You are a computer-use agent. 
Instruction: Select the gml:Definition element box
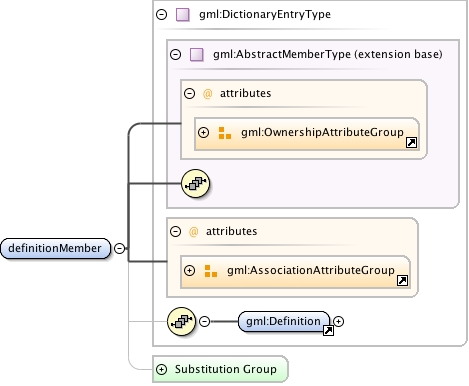tap(284, 321)
